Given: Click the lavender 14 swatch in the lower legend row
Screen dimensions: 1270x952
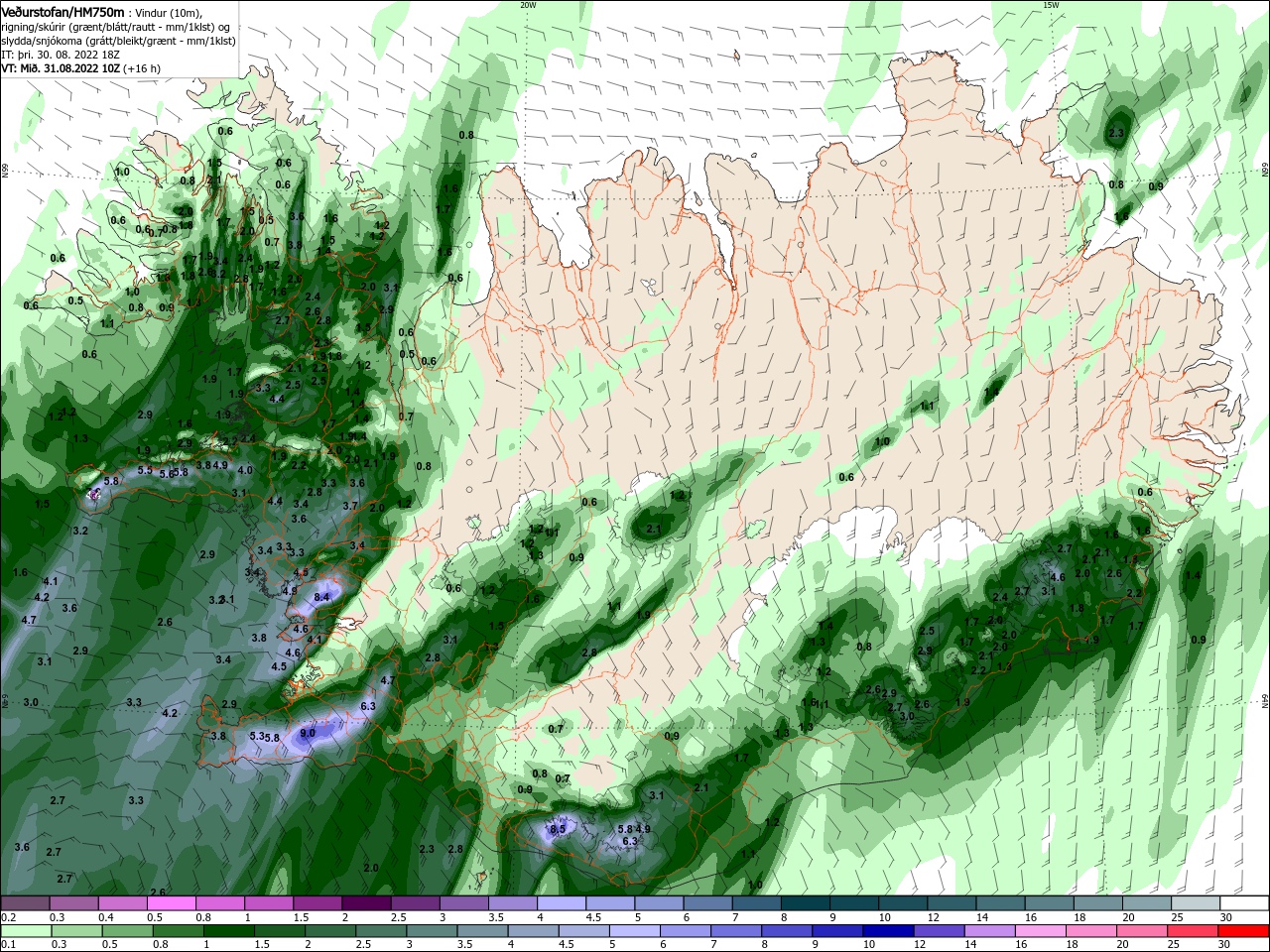Looking at the screenshot, I should pyautogui.click(x=990, y=931).
